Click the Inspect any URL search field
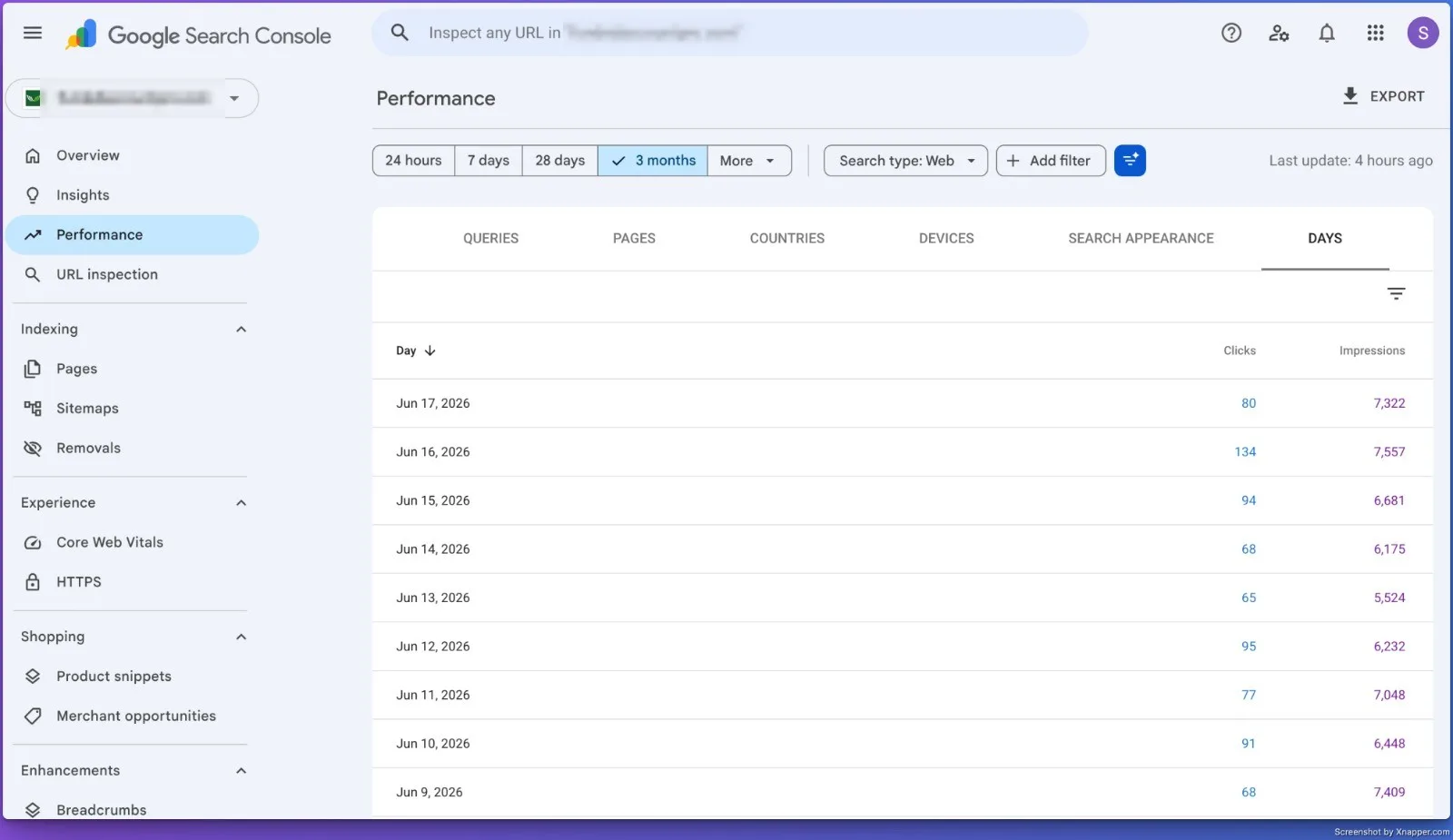The image size is (1453, 840). 730,33
